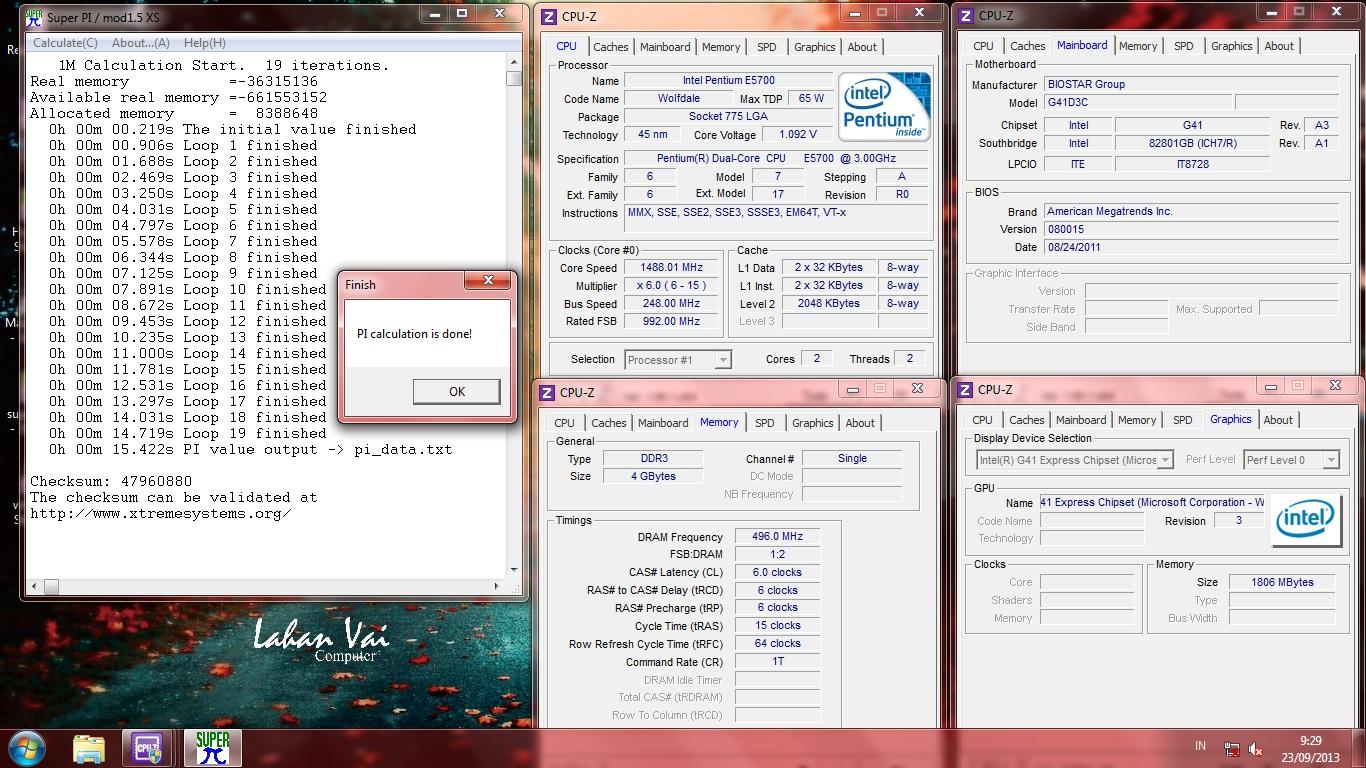This screenshot has height=768, width=1366.
Task: Select About tab in the Processor CPU-Z window
Action: tap(862, 47)
